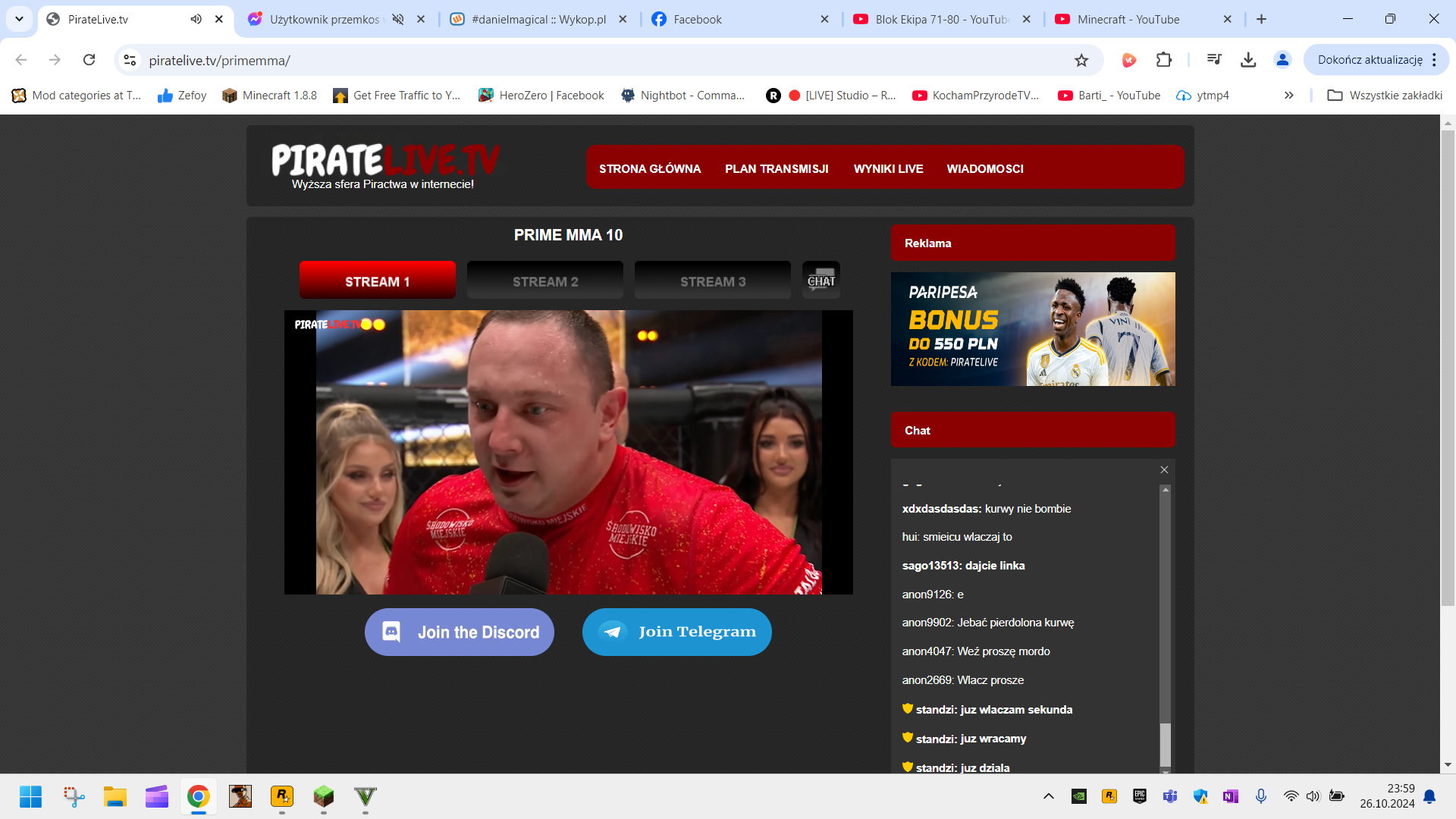The height and width of the screenshot is (819, 1456).
Task: Click the Join the Discord button
Action: coord(459,632)
